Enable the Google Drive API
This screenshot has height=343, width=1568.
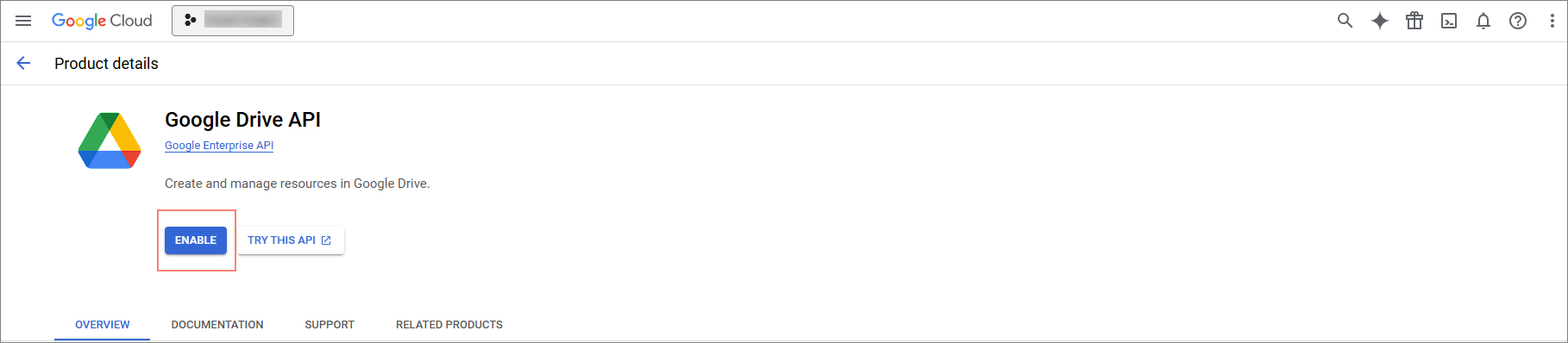tap(196, 240)
